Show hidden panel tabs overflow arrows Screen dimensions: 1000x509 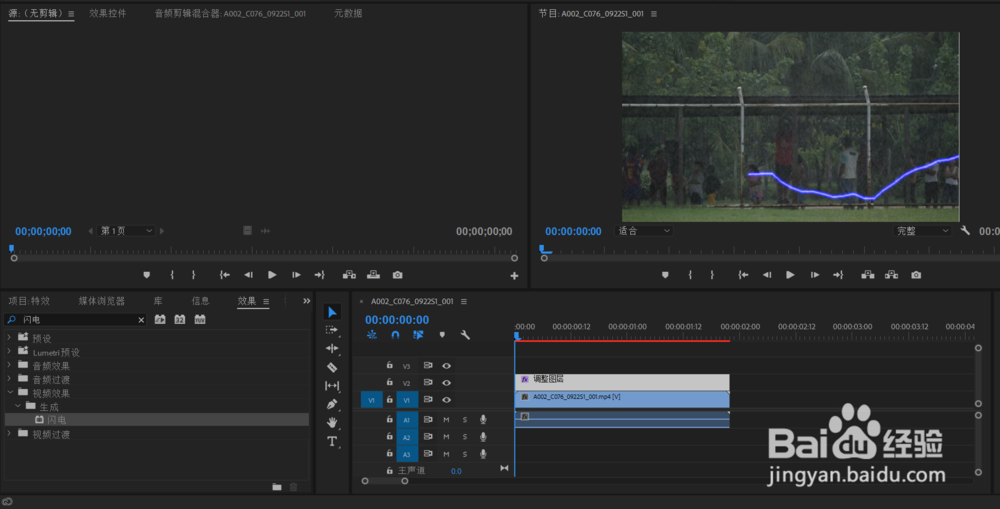point(306,301)
